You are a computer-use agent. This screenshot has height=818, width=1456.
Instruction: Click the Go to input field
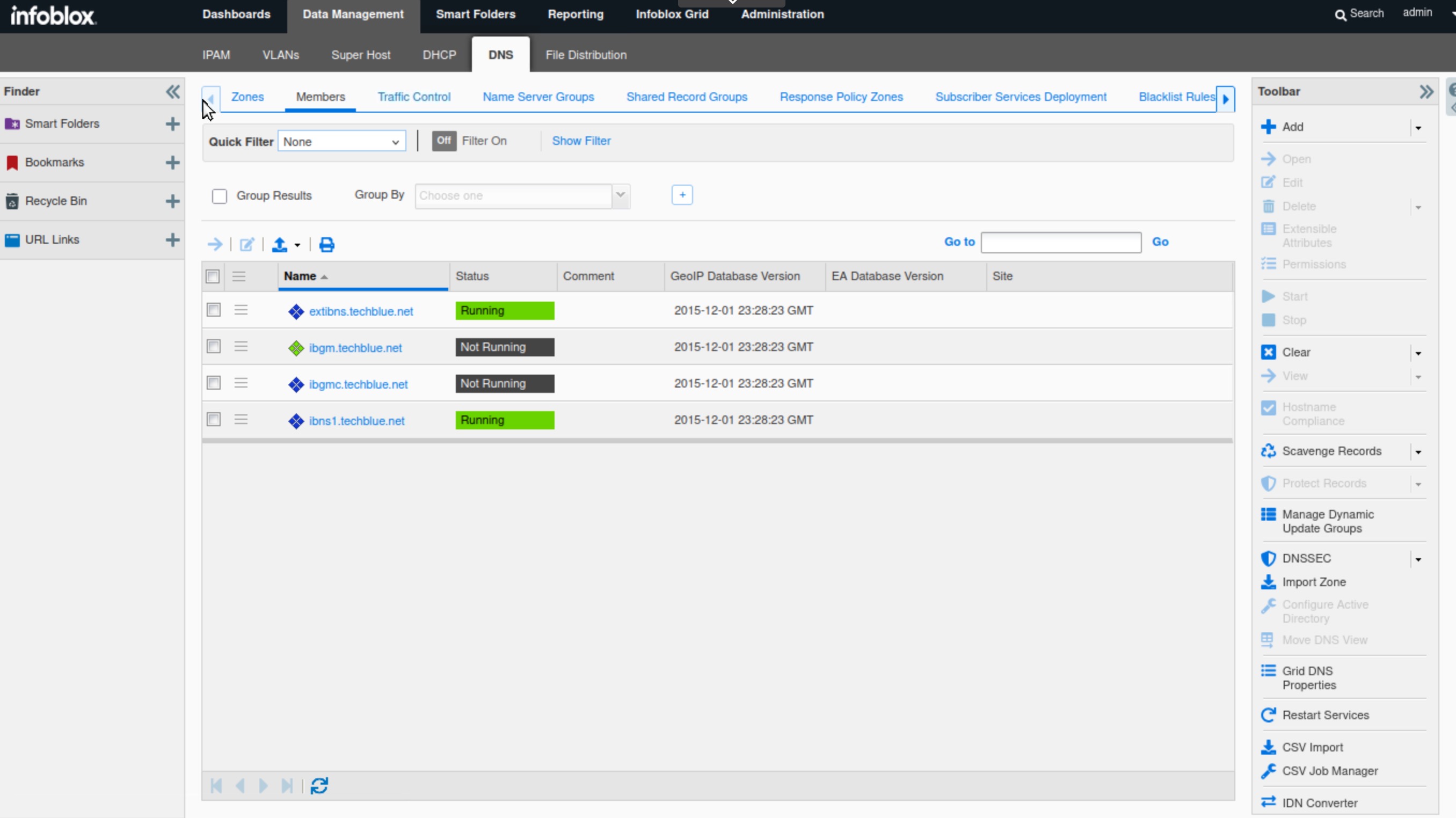pos(1060,243)
